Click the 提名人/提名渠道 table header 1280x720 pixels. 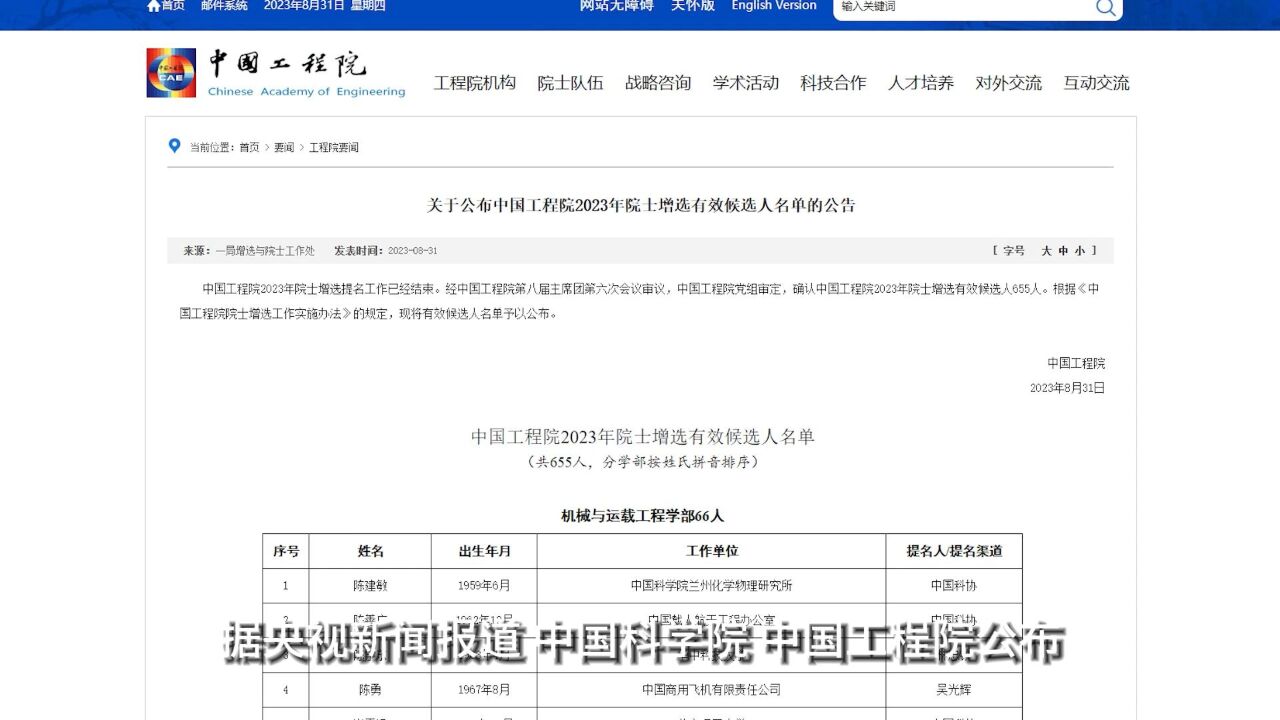pyautogui.click(x=954, y=551)
